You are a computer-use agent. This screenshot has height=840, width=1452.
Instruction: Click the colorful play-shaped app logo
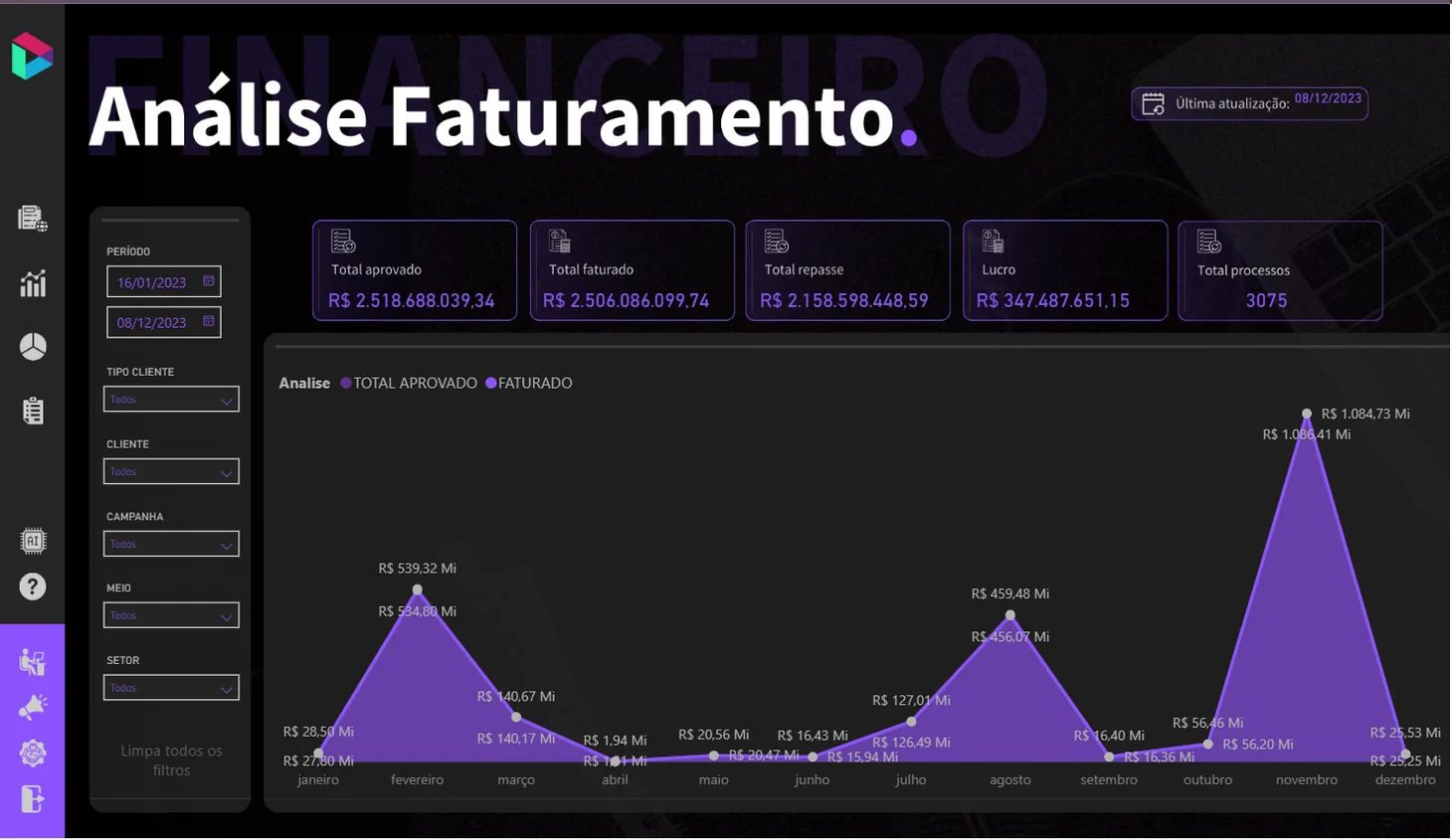click(32, 57)
